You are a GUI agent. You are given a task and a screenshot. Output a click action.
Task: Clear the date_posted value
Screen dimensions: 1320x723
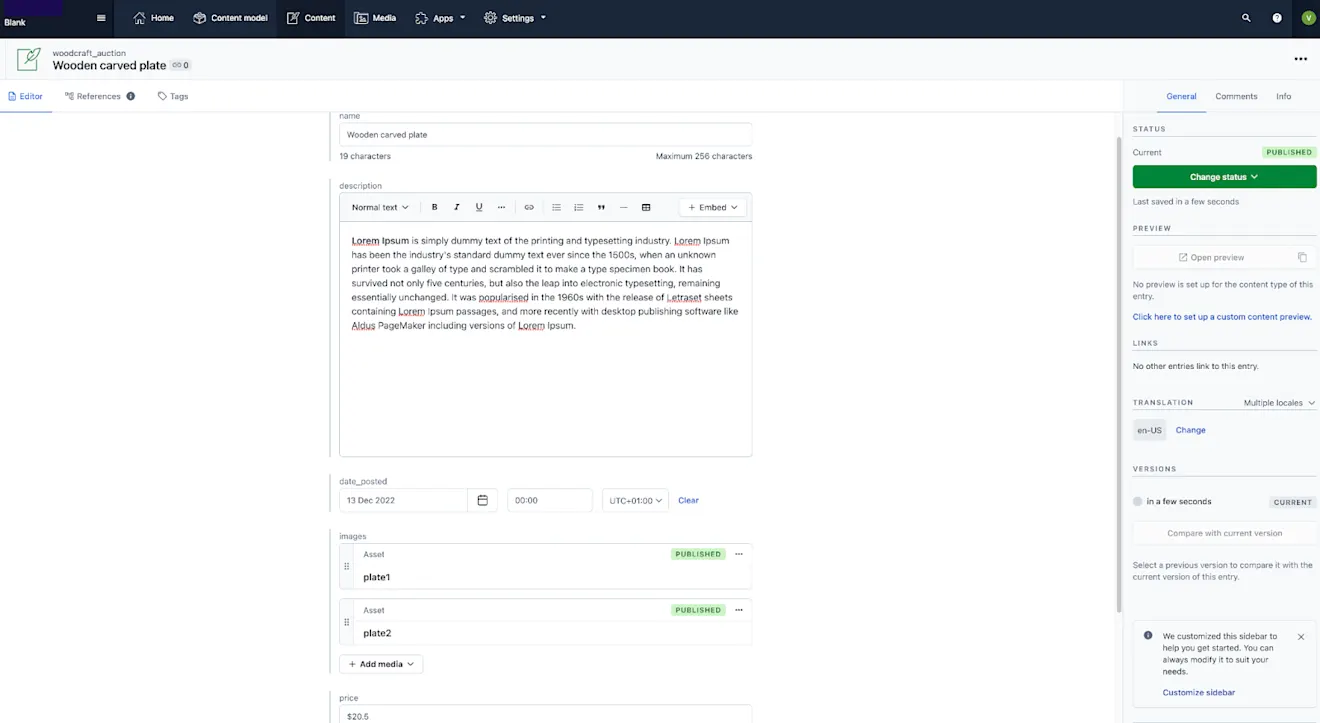click(x=688, y=500)
